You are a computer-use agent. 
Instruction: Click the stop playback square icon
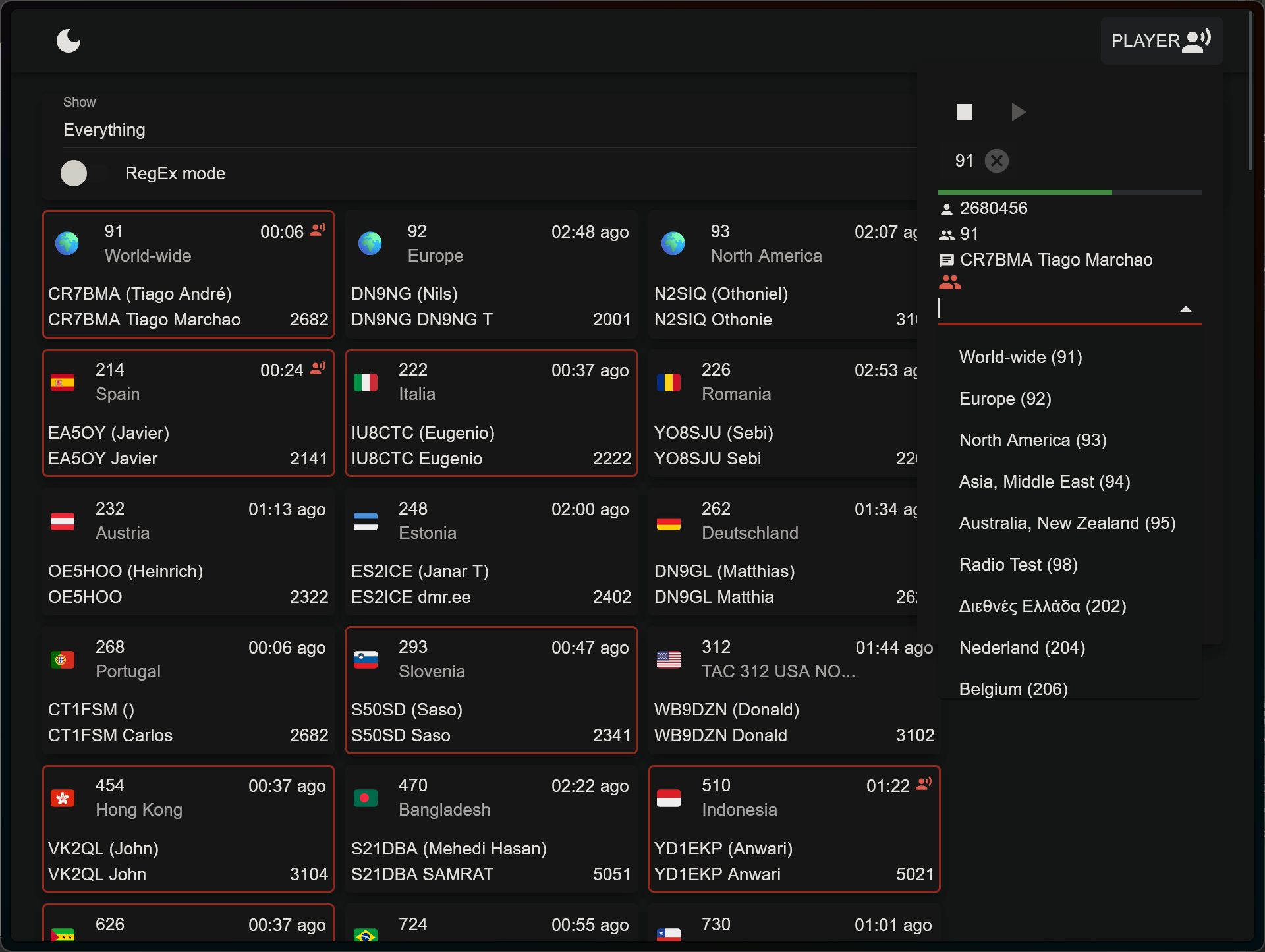pos(964,112)
